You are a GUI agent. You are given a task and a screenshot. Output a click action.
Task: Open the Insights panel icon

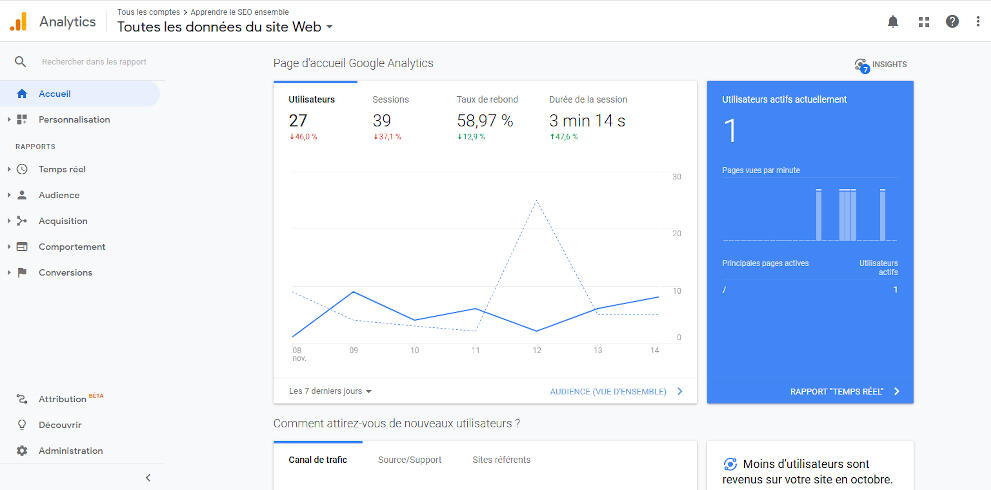pyautogui.click(x=862, y=65)
